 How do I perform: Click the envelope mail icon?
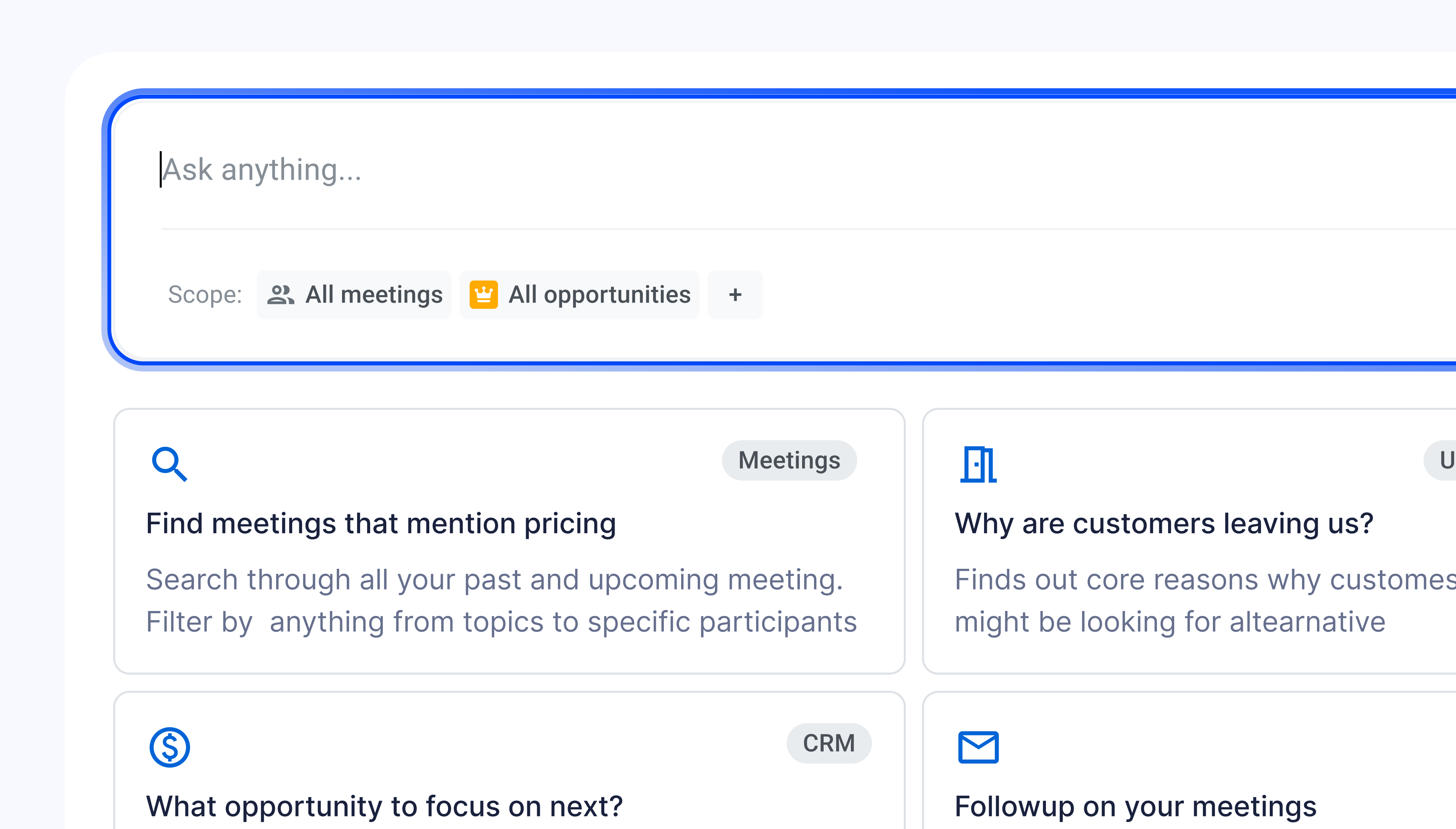tap(978, 747)
